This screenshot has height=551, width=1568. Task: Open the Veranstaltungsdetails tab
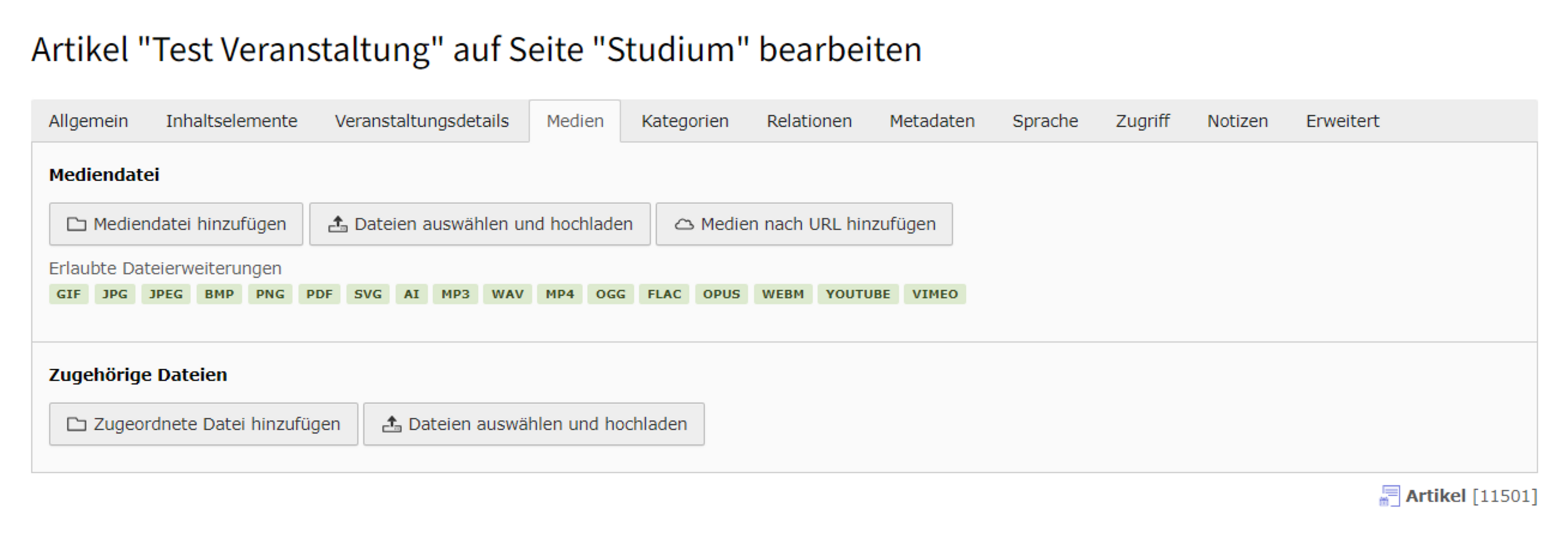421,121
